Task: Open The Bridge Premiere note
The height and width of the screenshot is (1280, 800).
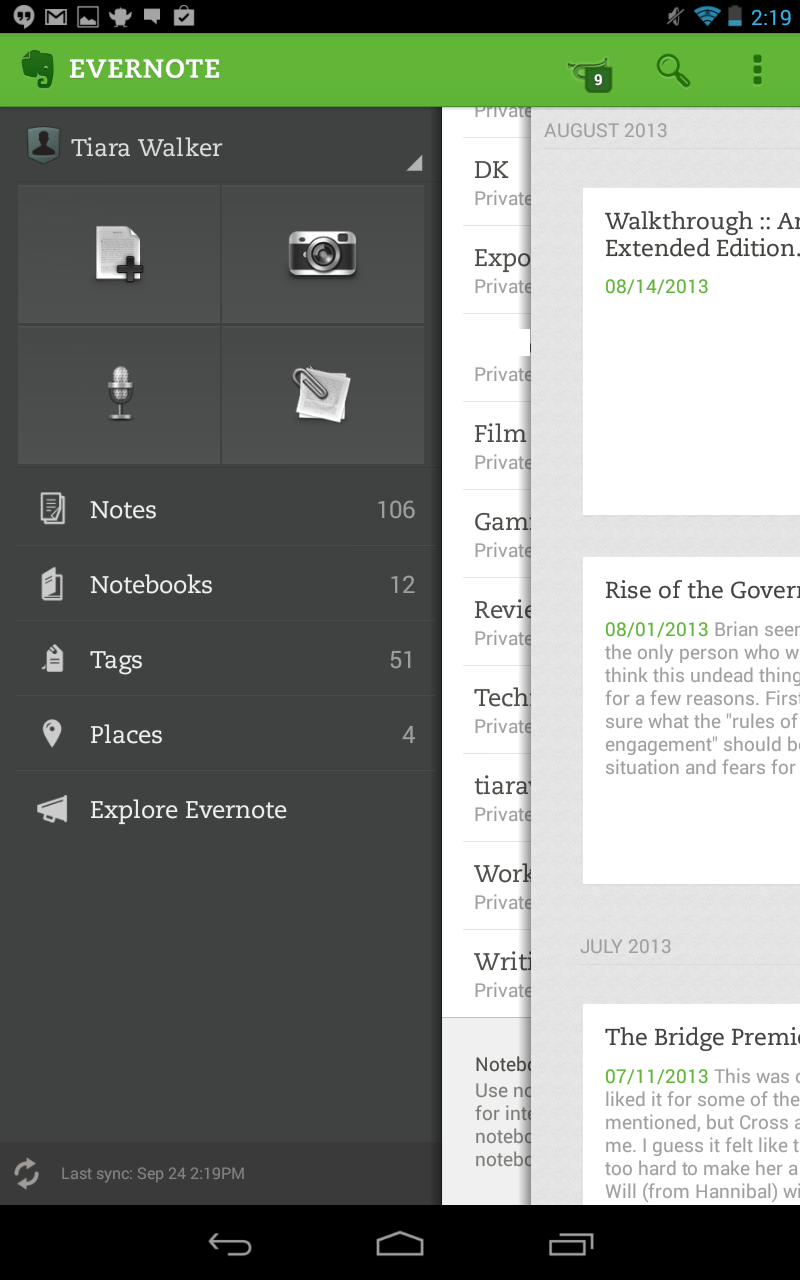Action: tap(690, 1100)
